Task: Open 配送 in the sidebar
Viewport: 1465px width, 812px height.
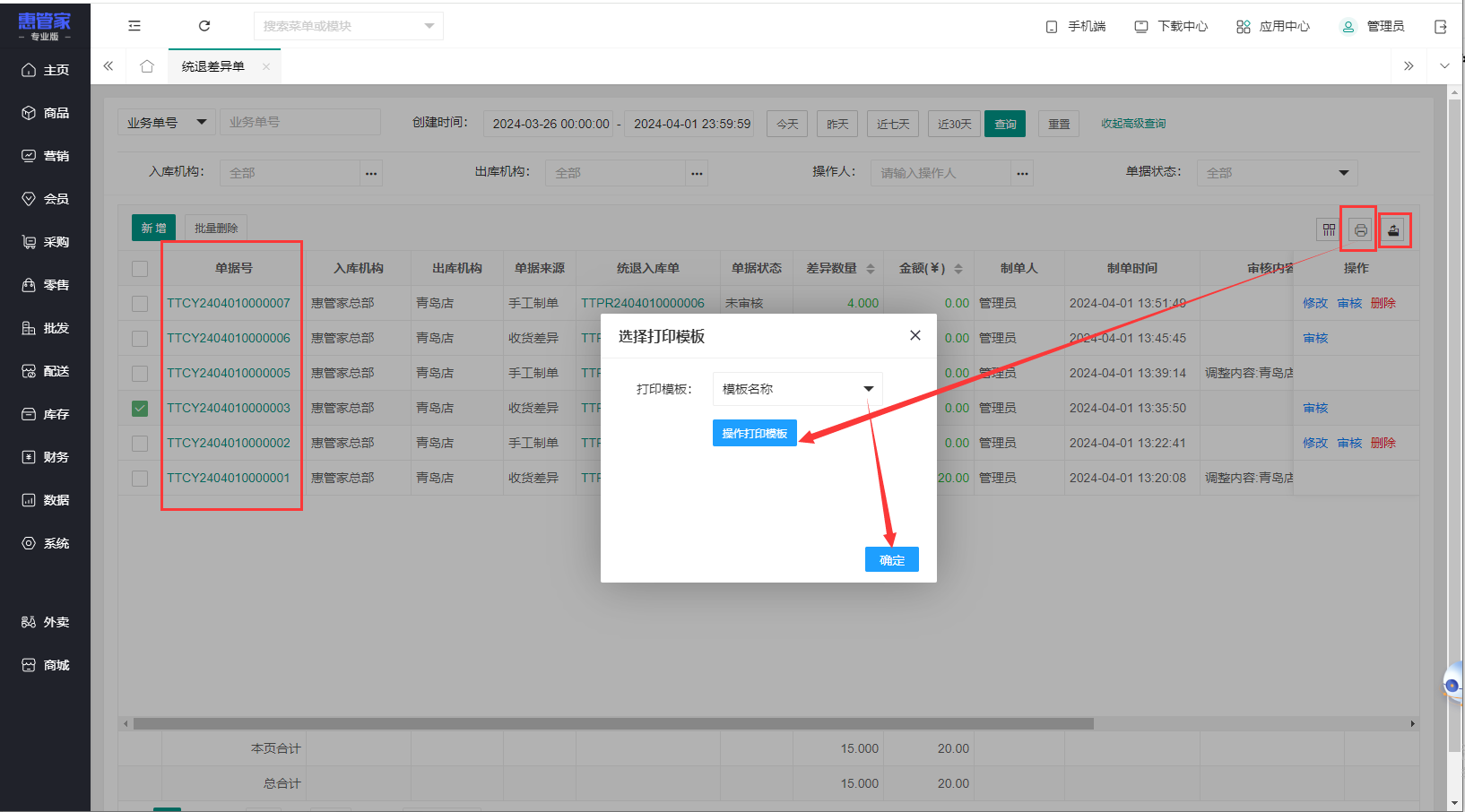Action: (x=45, y=371)
